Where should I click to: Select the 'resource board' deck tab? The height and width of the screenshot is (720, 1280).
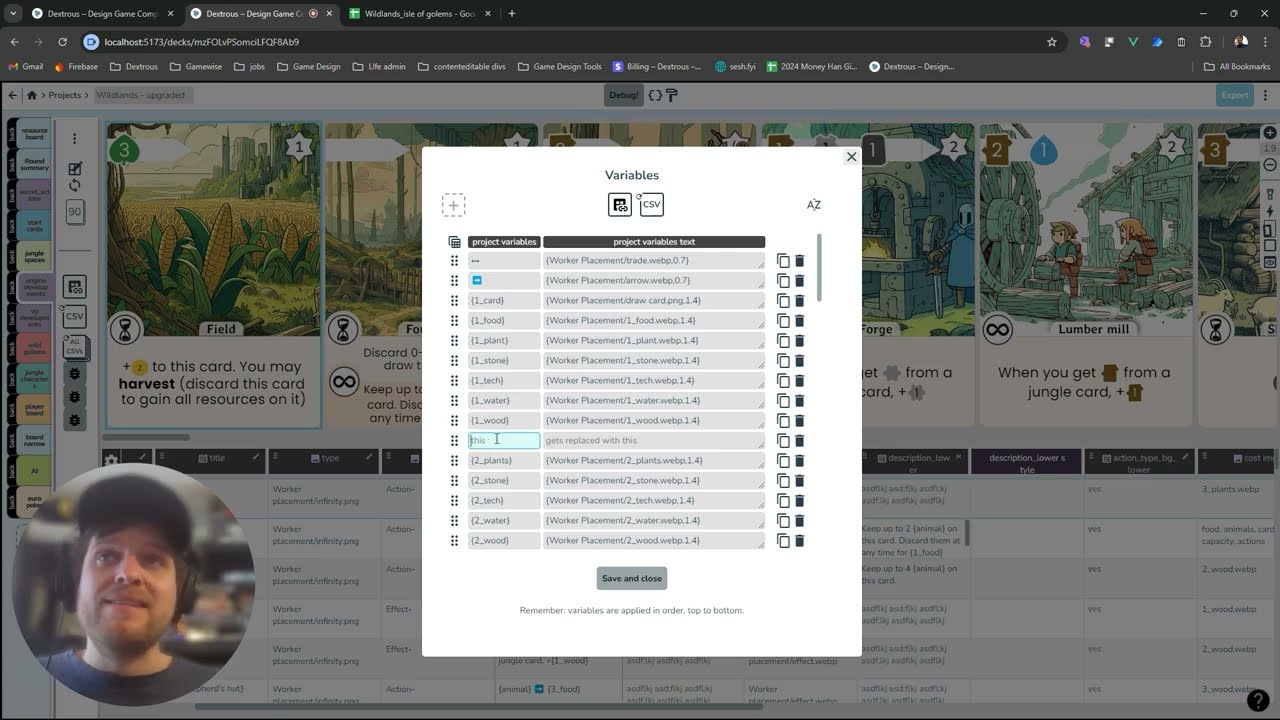(x=34, y=135)
